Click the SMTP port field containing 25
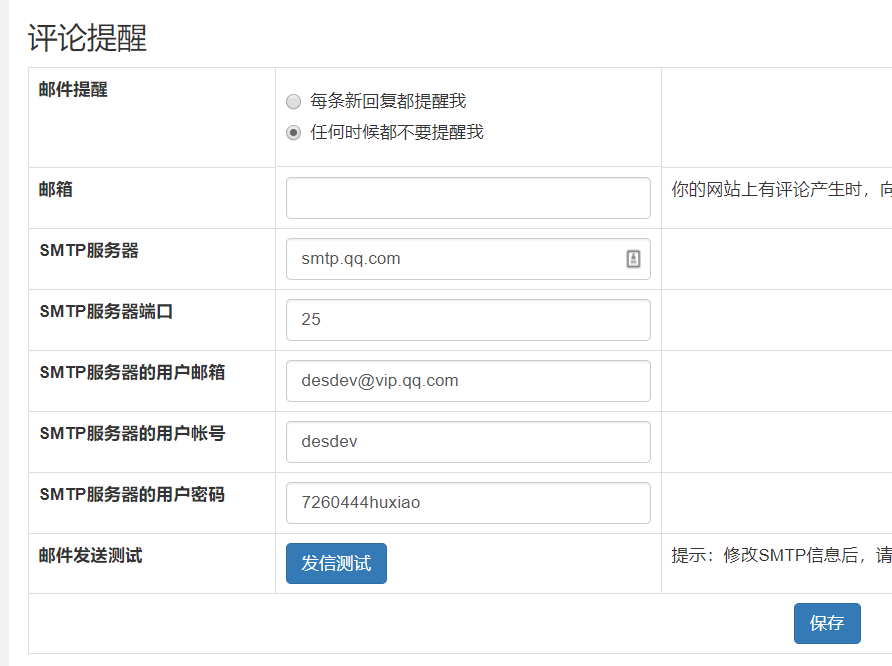892x666 pixels. [467, 320]
